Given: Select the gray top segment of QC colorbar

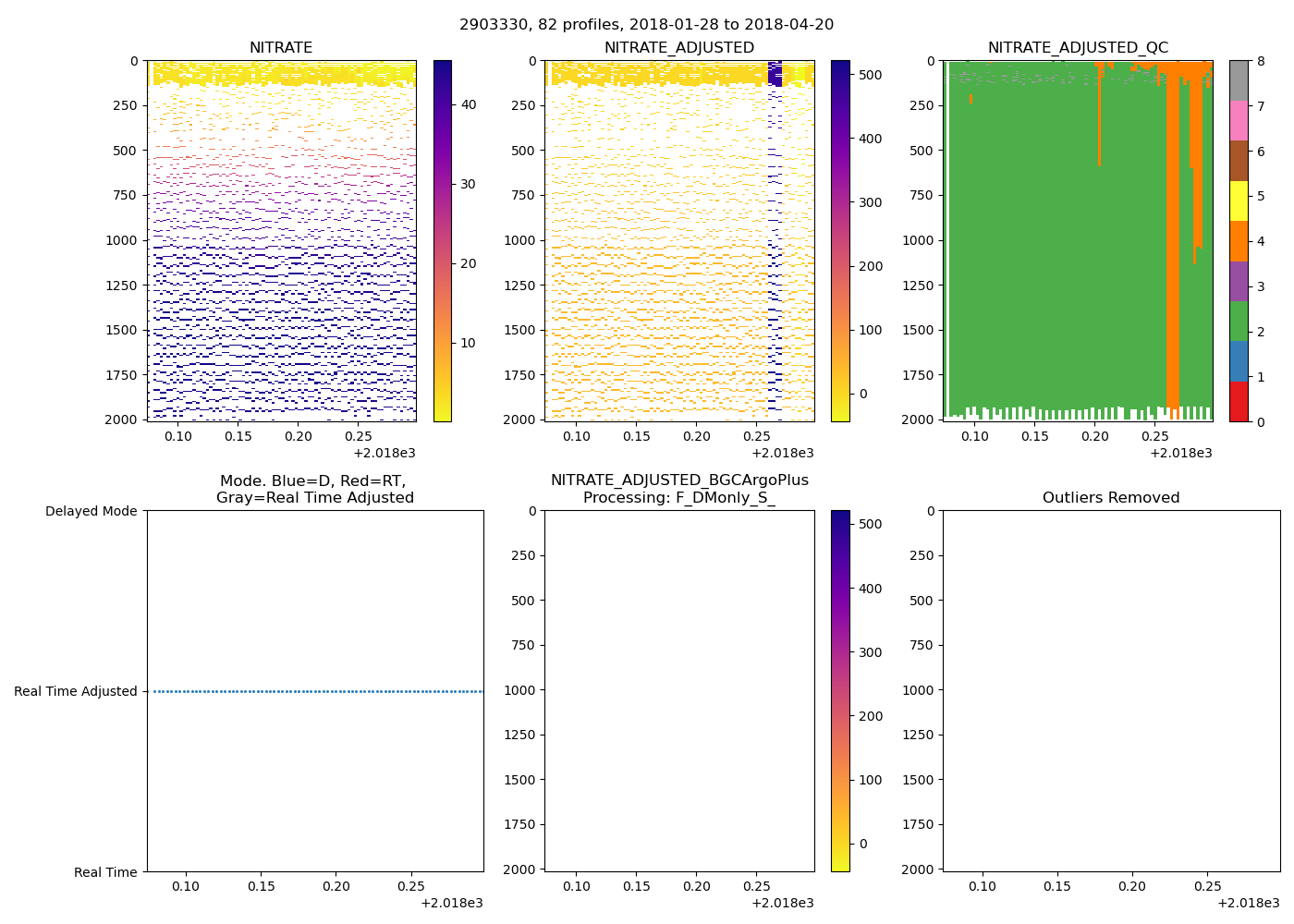Looking at the screenshot, I should tap(1239, 80).
